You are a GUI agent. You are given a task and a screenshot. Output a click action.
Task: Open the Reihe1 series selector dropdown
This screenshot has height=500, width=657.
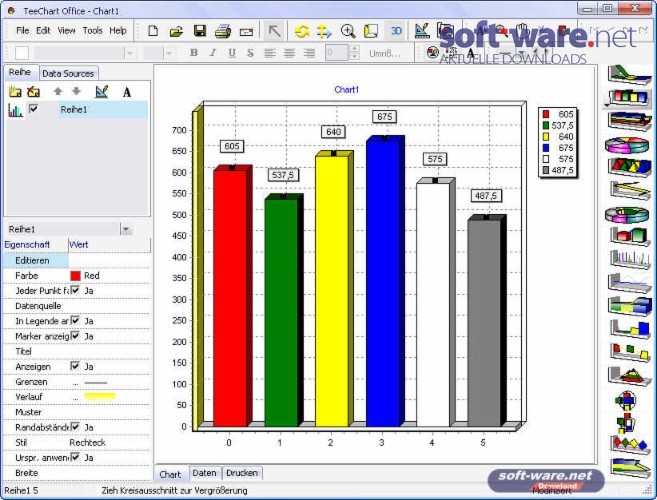point(126,229)
